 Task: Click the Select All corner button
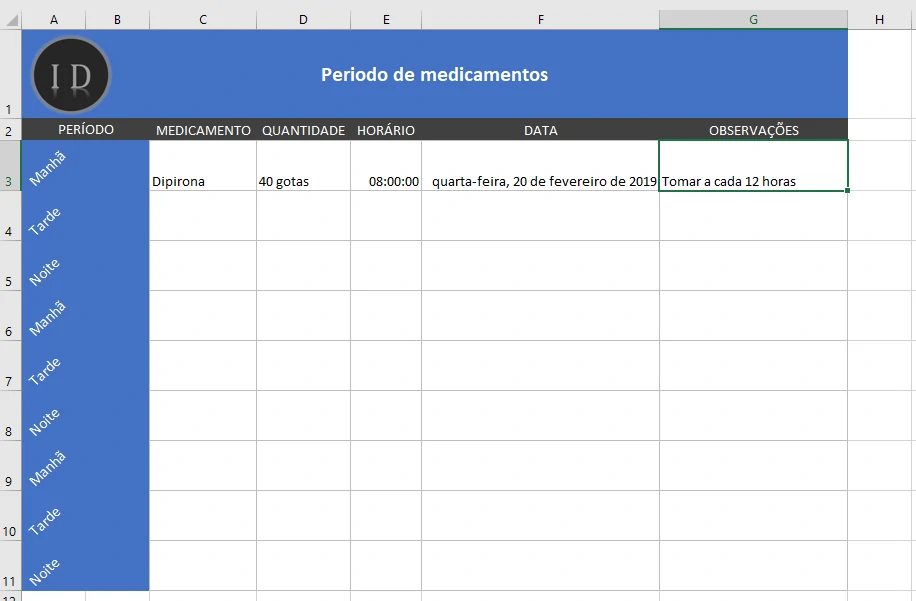pos(11,18)
